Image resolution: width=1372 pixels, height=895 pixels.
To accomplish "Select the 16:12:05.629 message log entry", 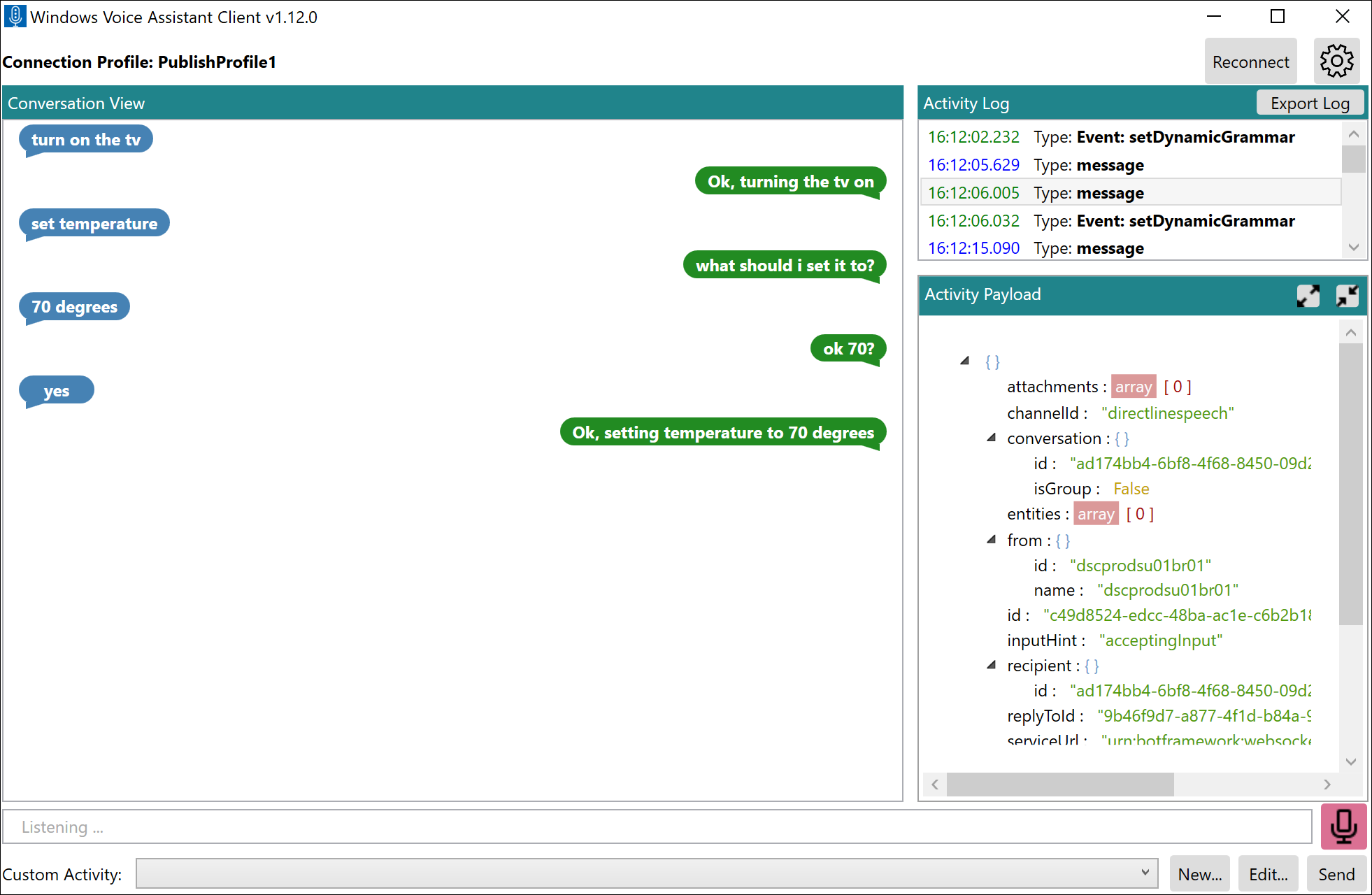I will (1130, 165).
